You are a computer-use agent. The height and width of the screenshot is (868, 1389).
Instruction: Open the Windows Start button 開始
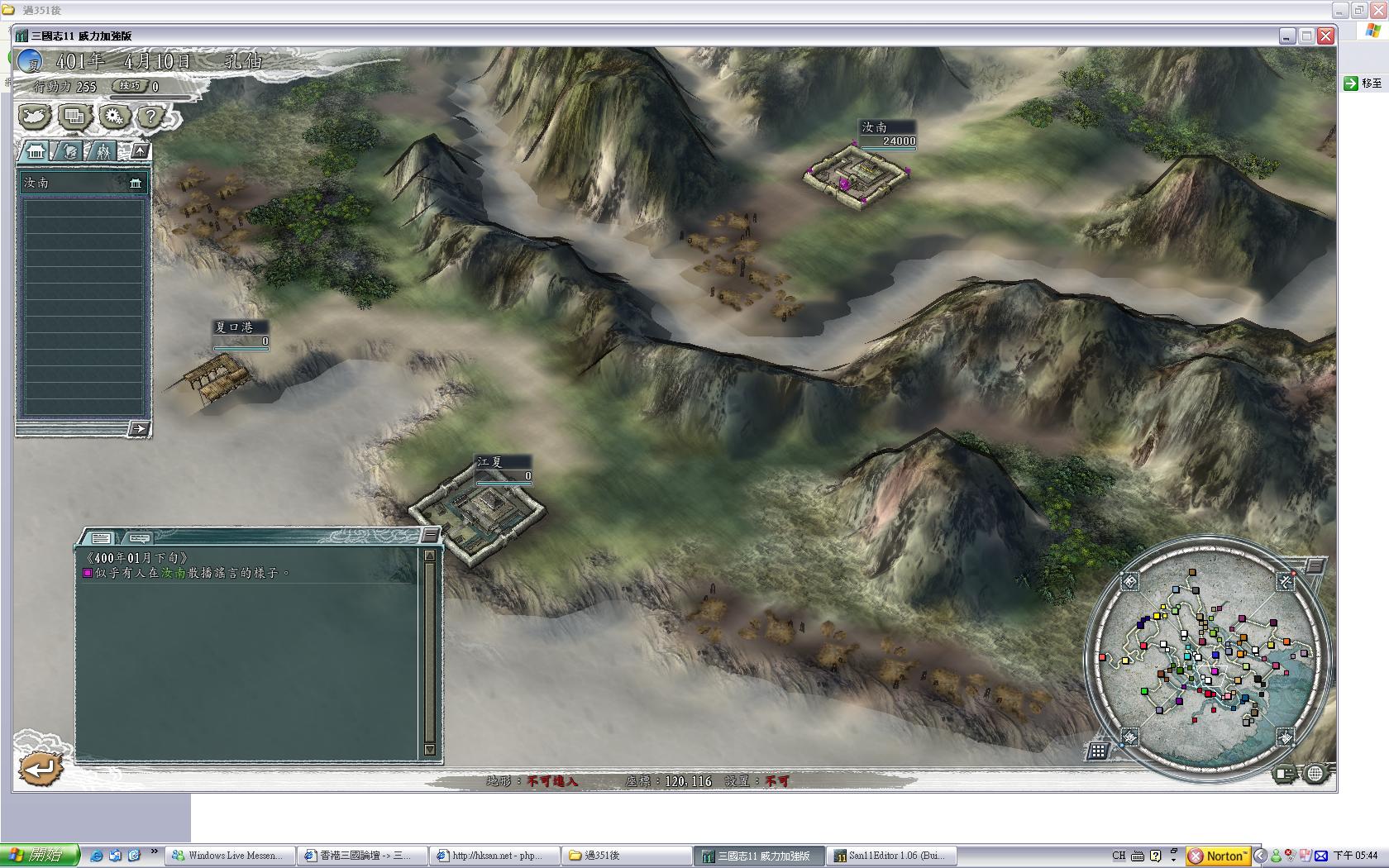40,856
